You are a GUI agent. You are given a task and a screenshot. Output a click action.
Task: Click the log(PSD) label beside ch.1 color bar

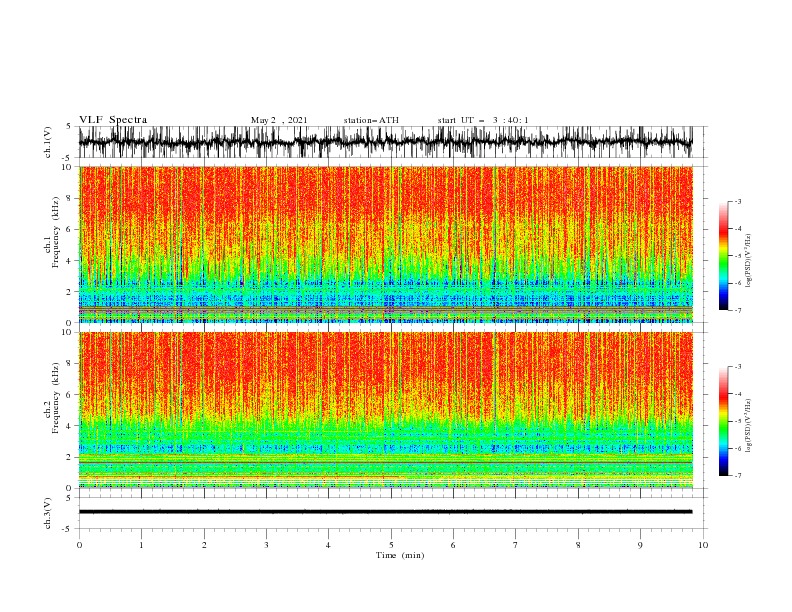pos(749,261)
